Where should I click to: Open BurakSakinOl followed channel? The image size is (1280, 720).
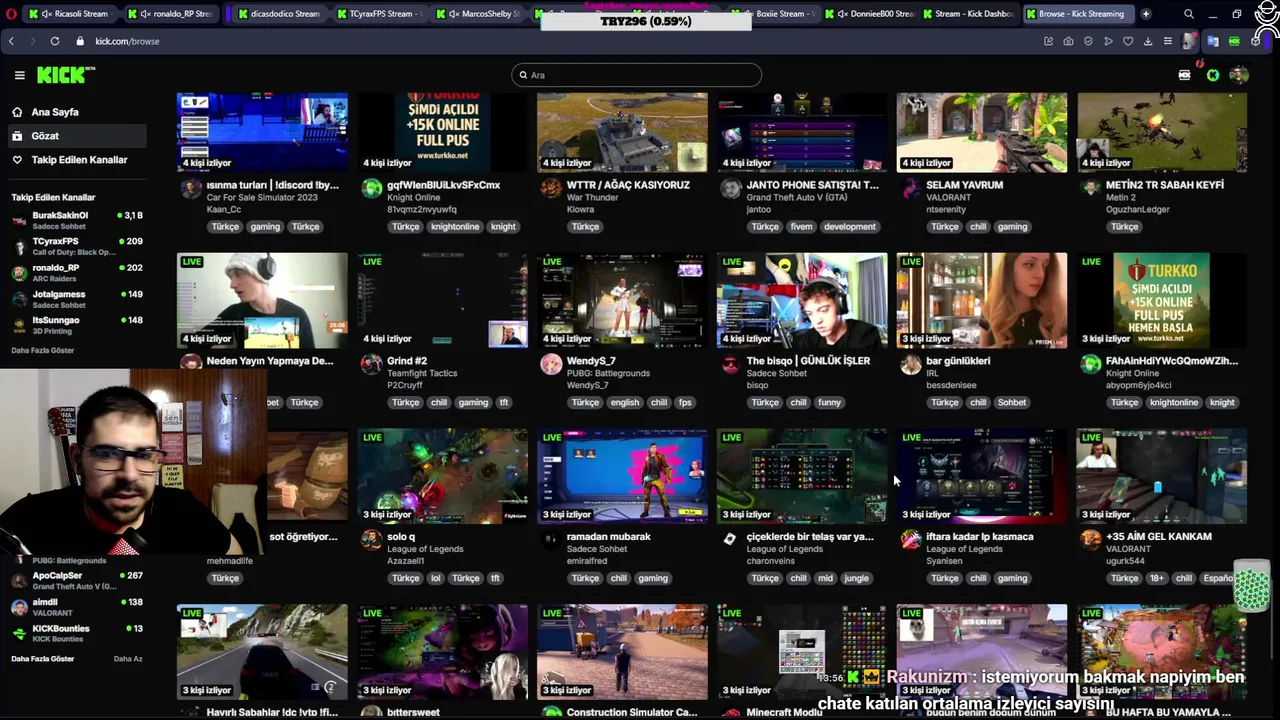click(78, 220)
